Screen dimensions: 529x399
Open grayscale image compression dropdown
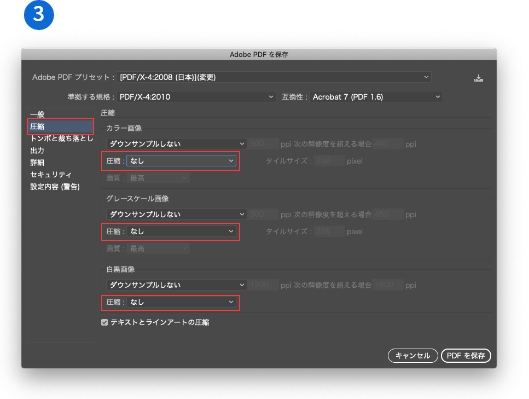point(181,231)
